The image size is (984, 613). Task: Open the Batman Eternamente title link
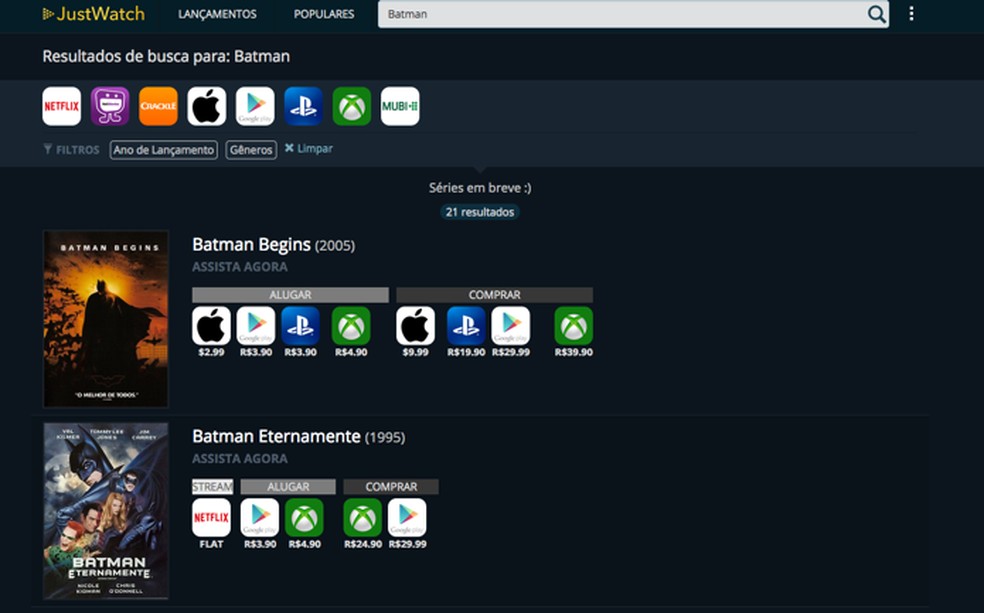[x=276, y=436]
